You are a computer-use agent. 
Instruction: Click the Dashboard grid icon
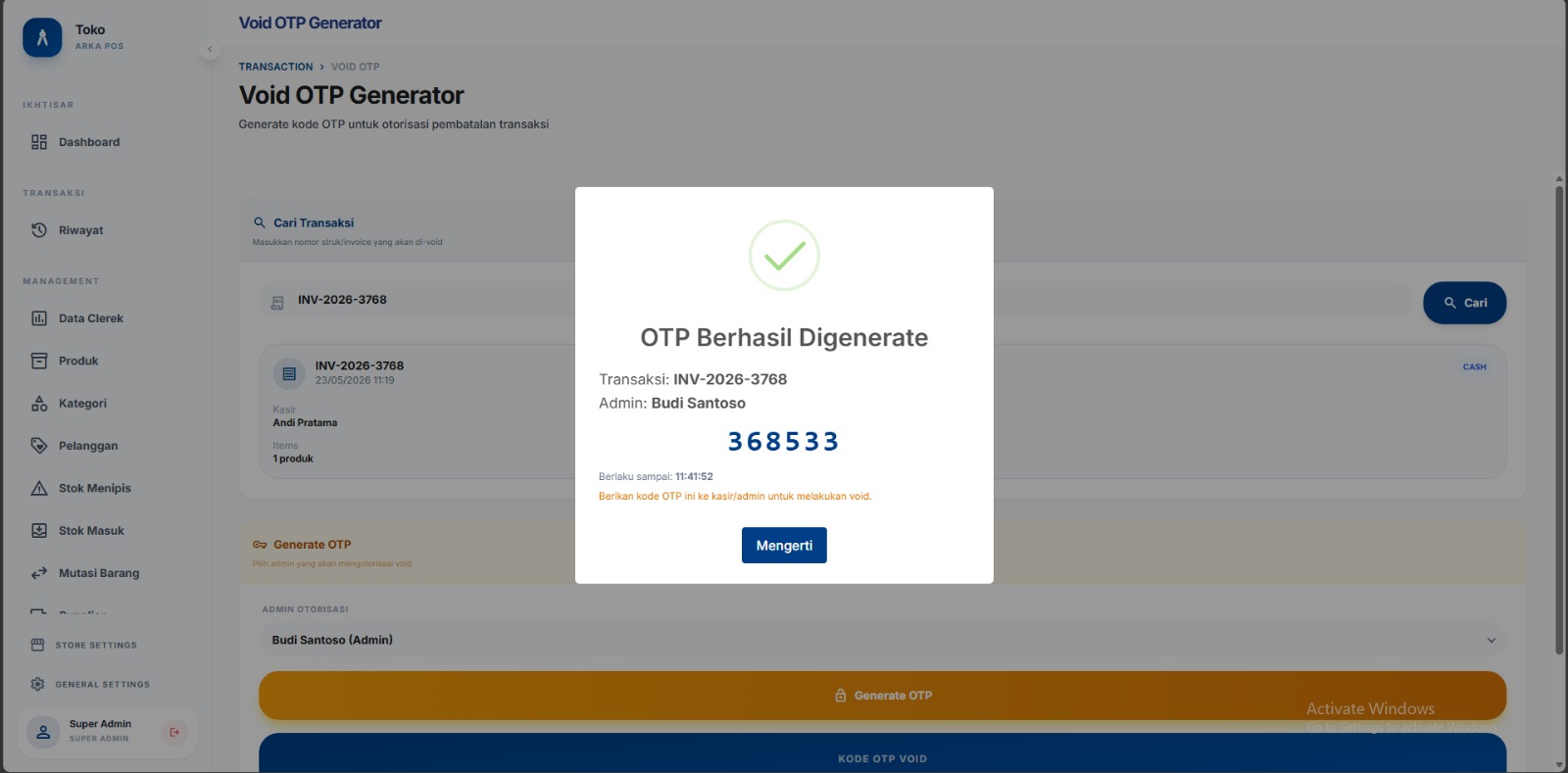coord(39,142)
